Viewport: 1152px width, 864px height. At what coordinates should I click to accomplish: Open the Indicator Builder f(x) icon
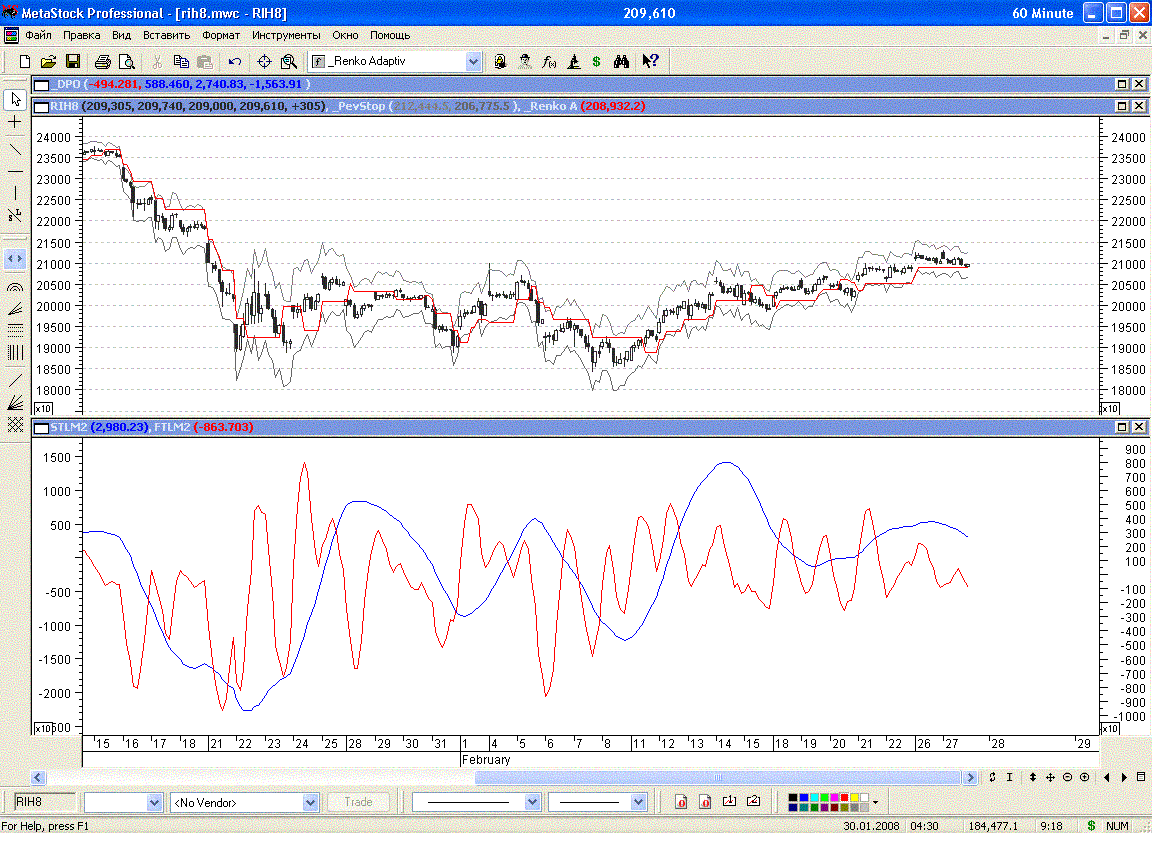[549, 62]
